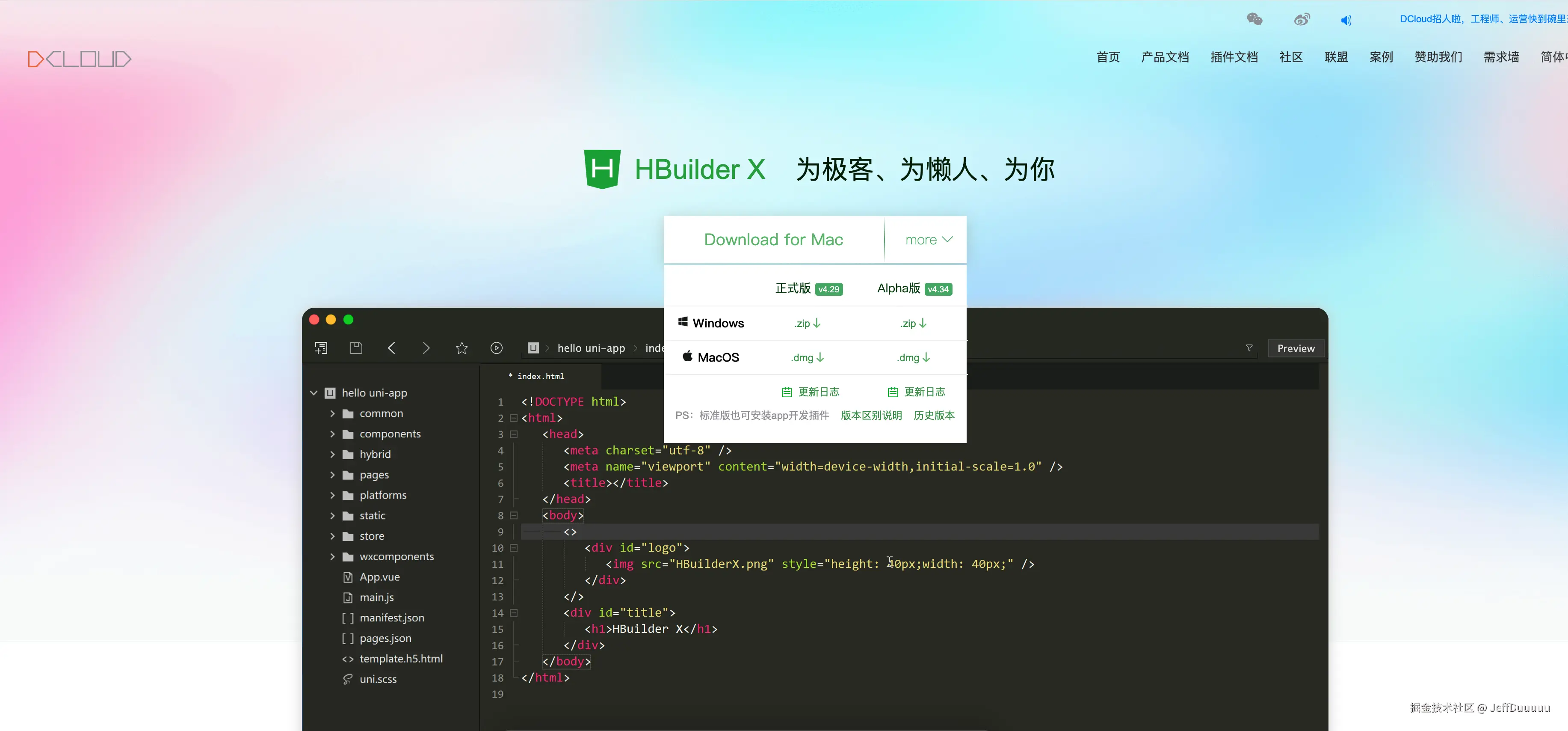Viewport: 1568px width, 731px height.
Task: Click the star bookmark icon in toolbar
Action: (x=462, y=348)
